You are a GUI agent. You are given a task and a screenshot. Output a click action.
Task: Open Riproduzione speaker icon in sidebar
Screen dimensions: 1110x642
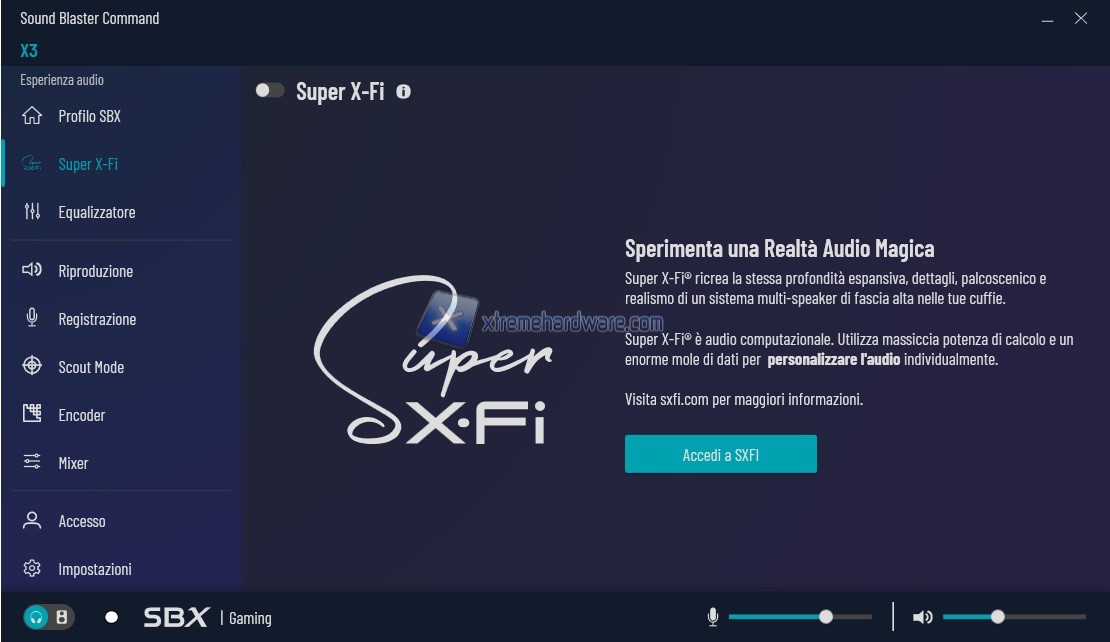coord(32,270)
